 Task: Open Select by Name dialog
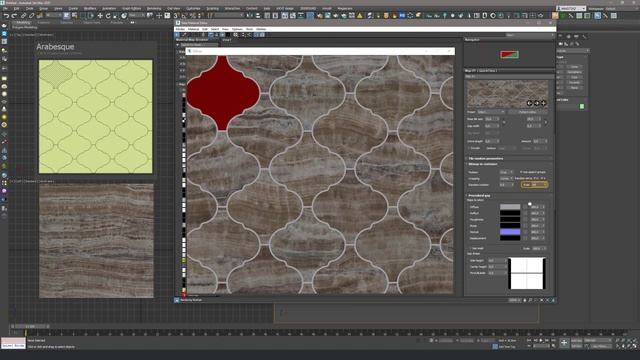tap(74, 16)
